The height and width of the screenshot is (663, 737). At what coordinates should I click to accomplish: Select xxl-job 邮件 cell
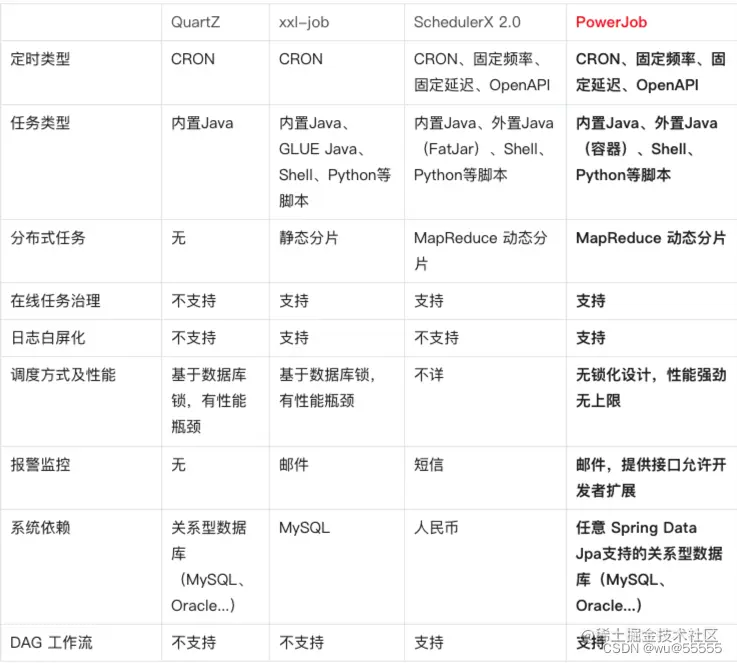pos(294,464)
